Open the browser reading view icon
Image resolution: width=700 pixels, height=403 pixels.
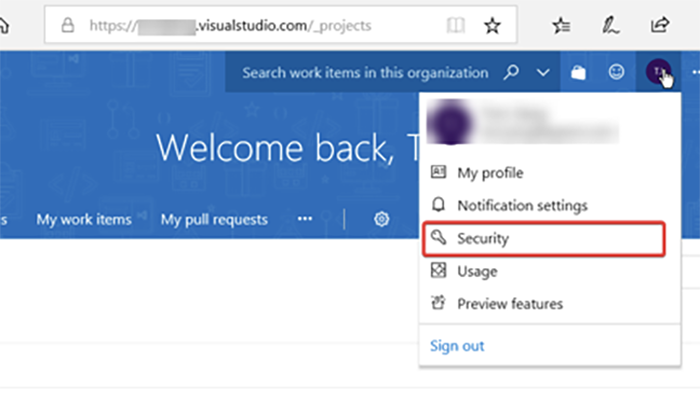pos(456,25)
